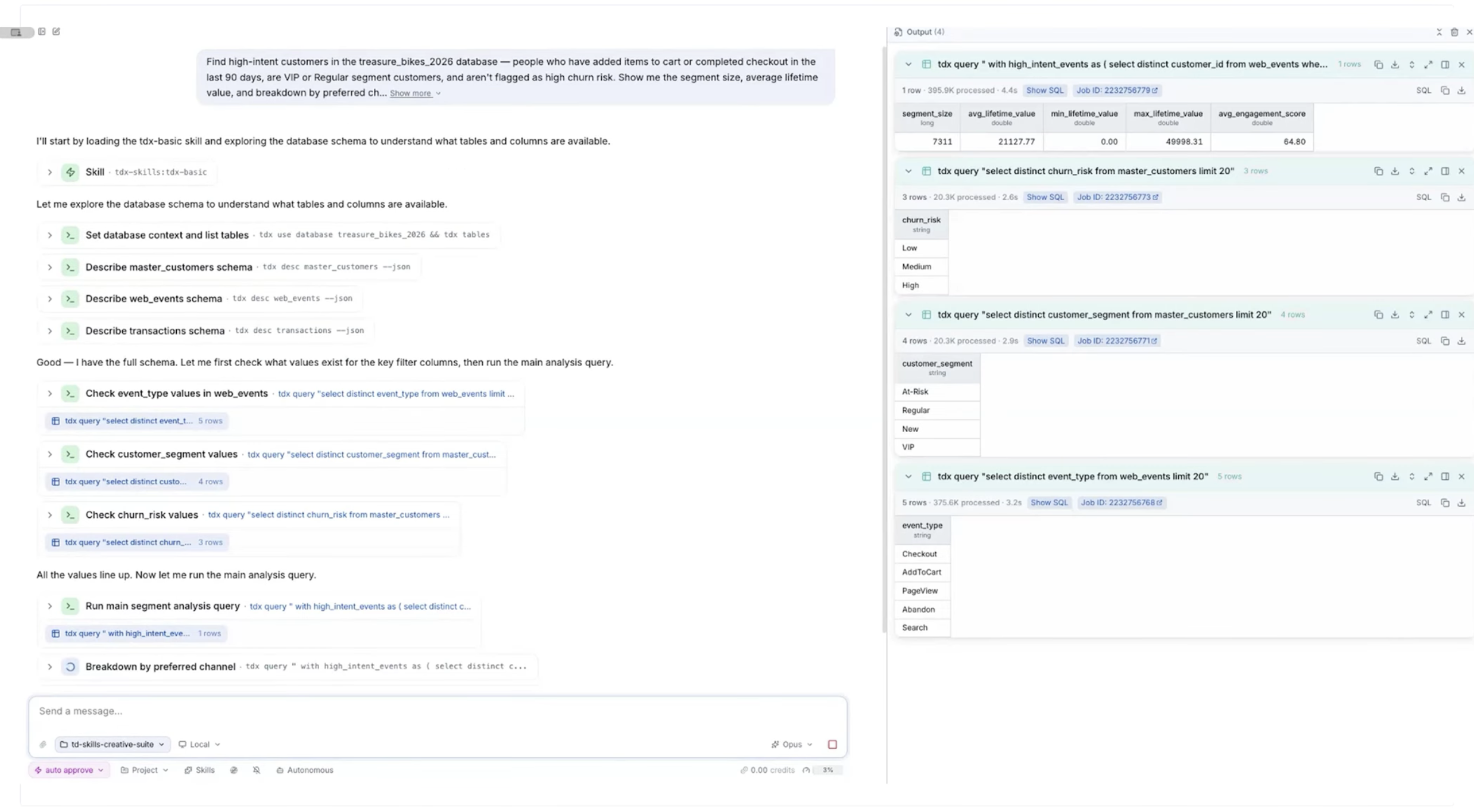Image resolution: width=1474 pixels, height=812 pixels.
Task: Open the select distinct custo... 4 rows chip
Action: tap(137, 482)
